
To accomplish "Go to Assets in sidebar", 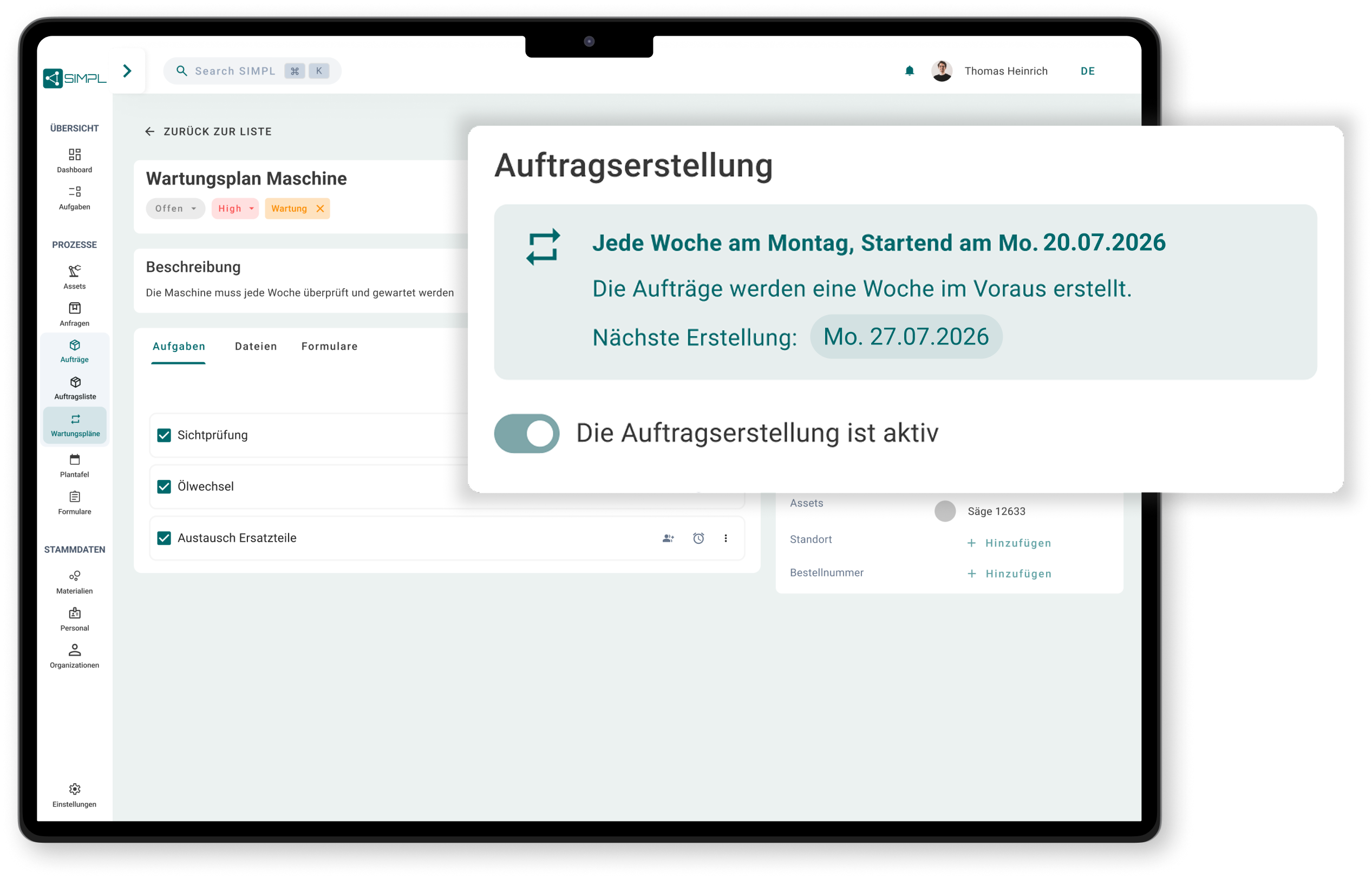I will click(74, 277).
